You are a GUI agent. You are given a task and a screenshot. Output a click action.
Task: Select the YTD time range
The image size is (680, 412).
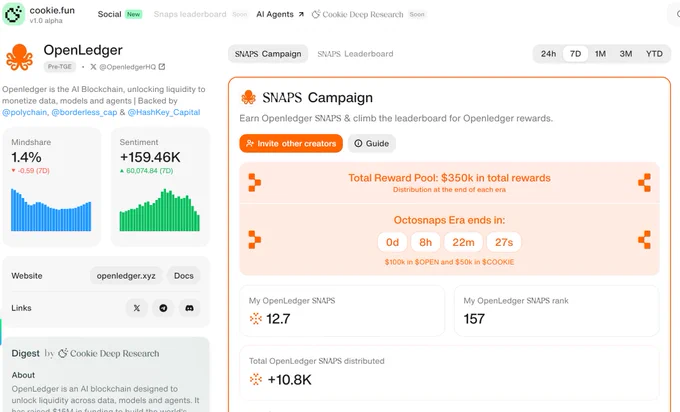pos(654,54)
